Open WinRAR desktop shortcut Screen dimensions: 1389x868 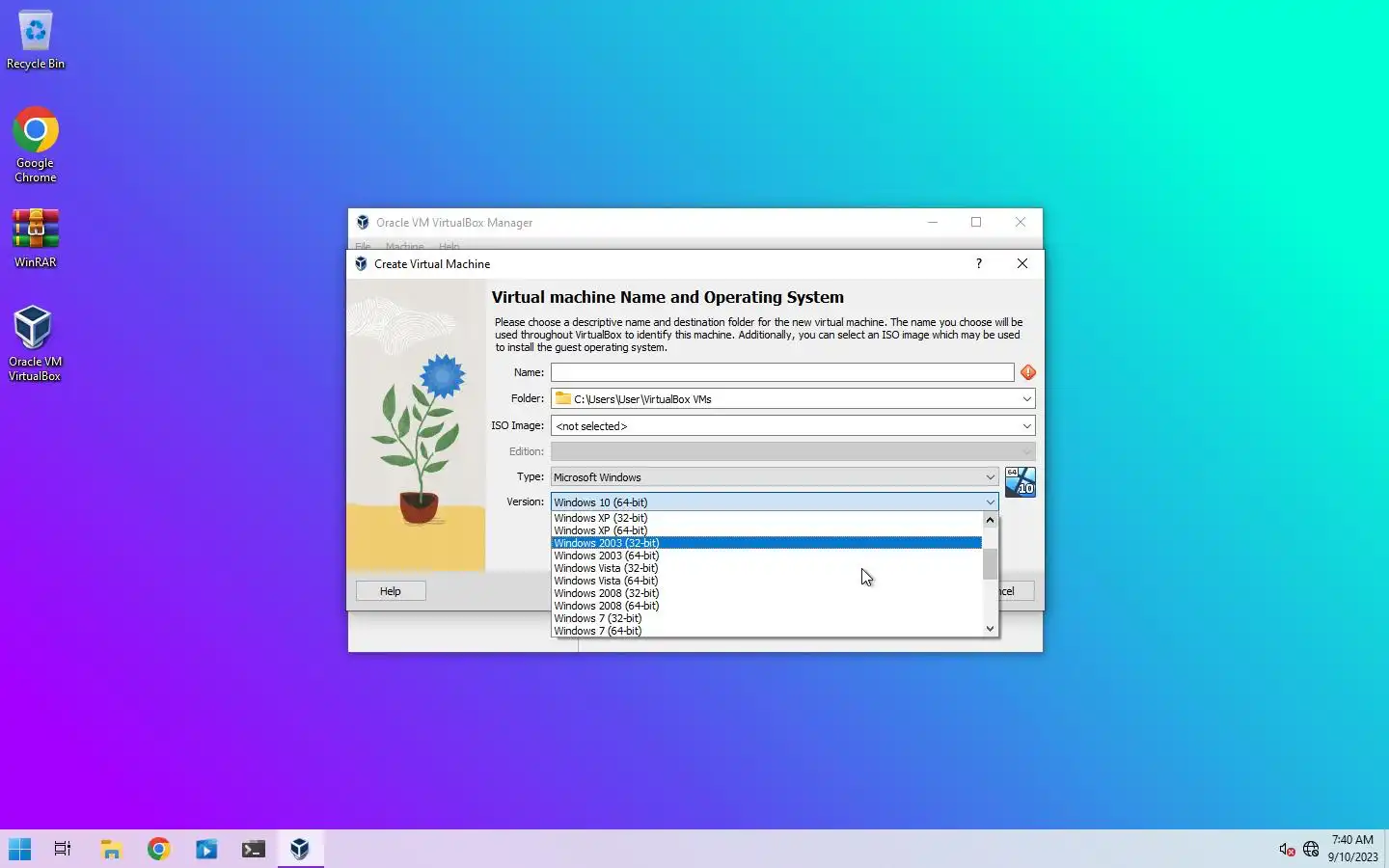36,238
